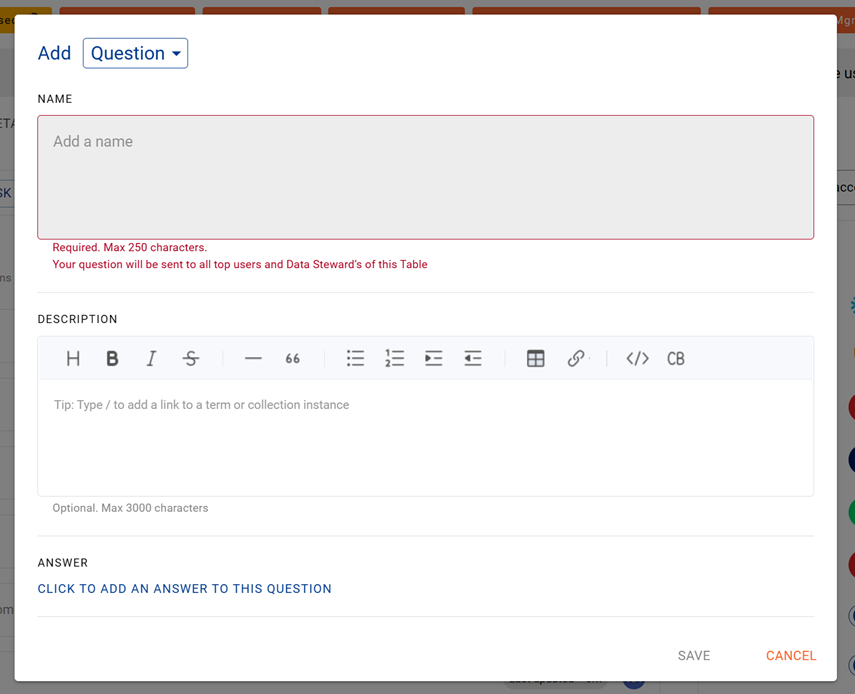
Task: Toggle bold formatting in description
Action: click(112, 358)
